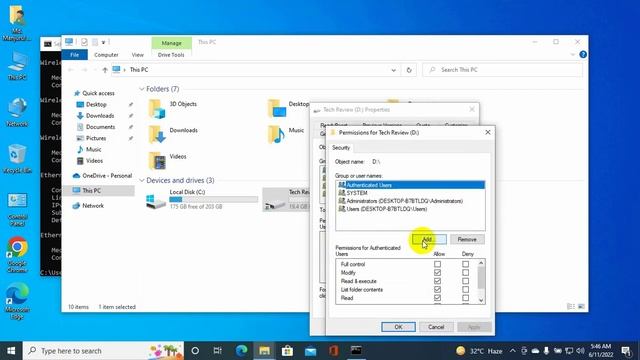Open Explorer help question mark icon
The width and height of the screenshot is (640, 360).
(583, 54)
